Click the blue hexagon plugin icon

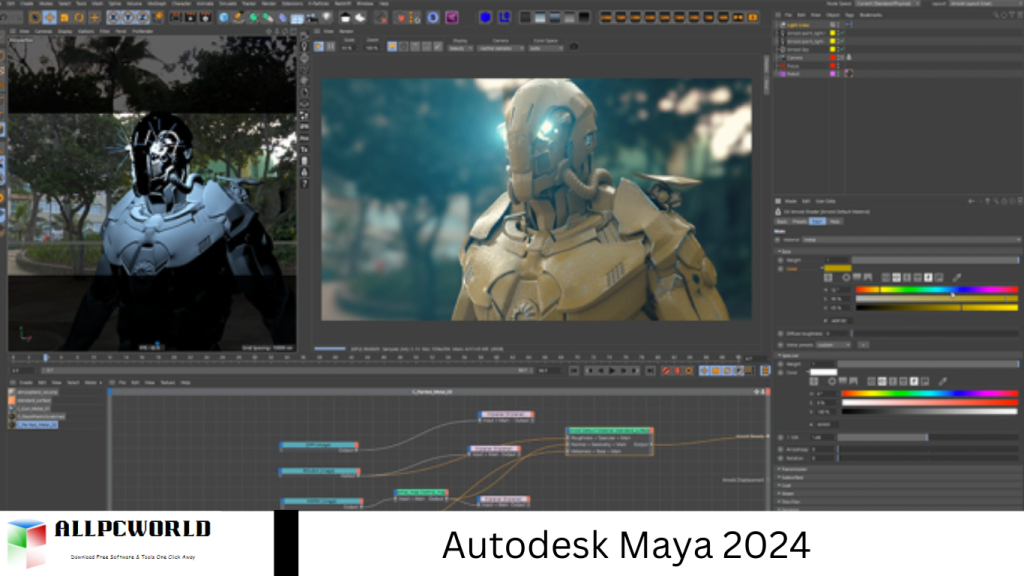(x=485, y=18)
